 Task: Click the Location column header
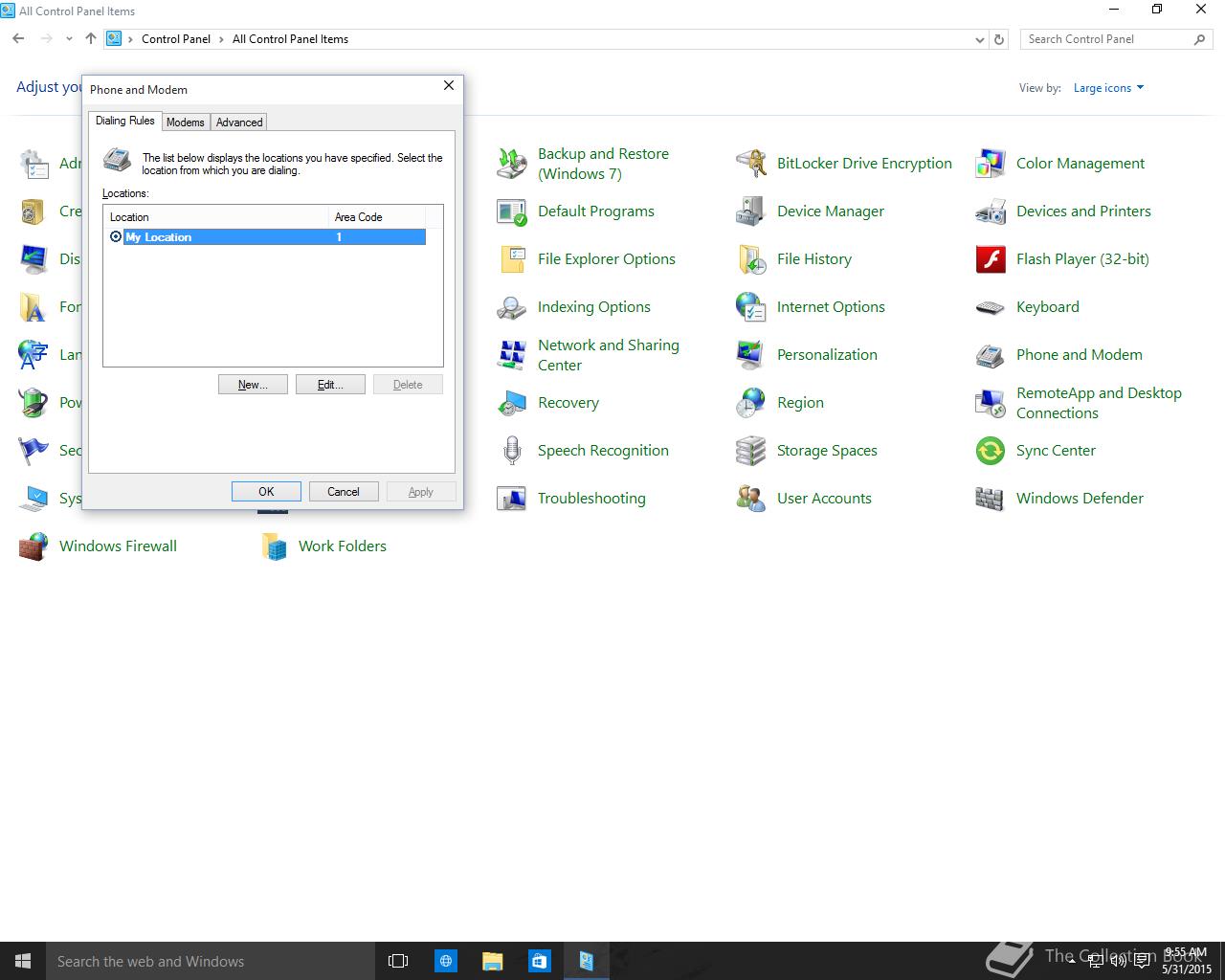pyautogui.click(x=216, y=217)
